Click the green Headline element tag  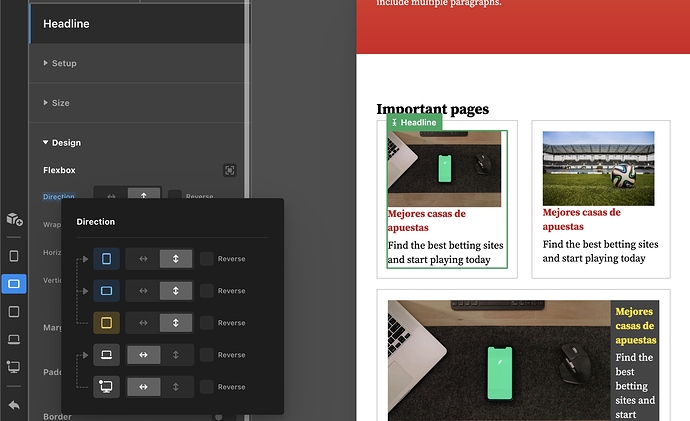414,122
